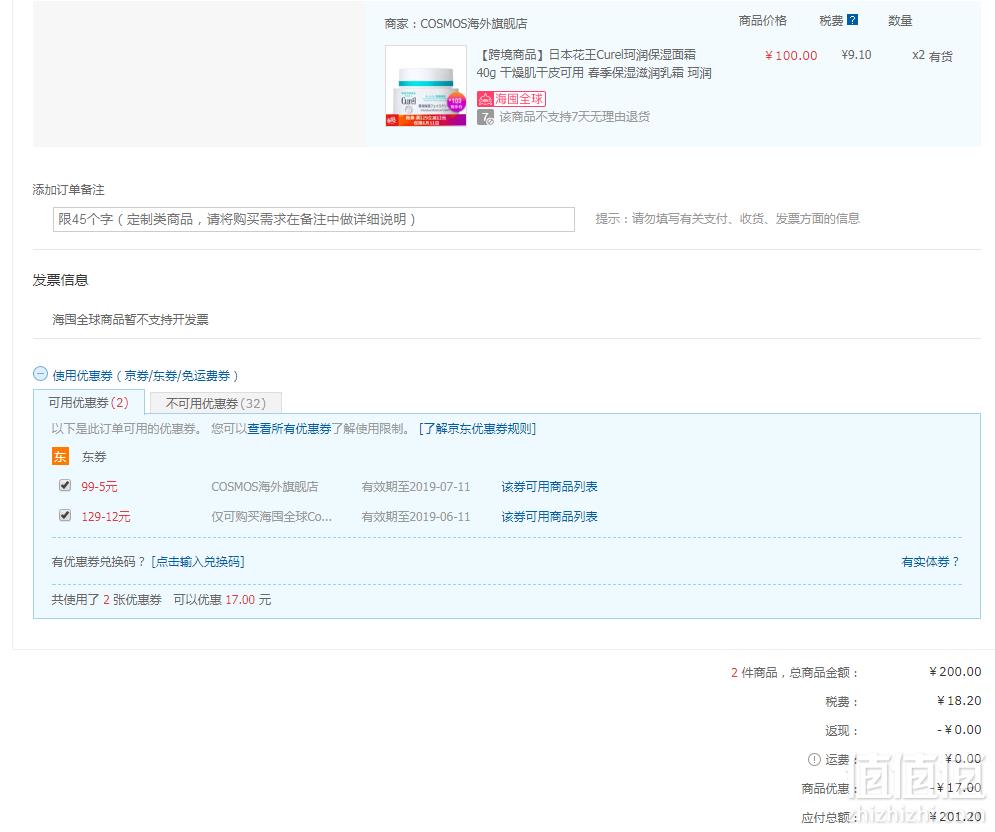The image size is (995, 832).
Task: Open eligible products list for 99-5元 coupon
Action: (x=550, y=487)
